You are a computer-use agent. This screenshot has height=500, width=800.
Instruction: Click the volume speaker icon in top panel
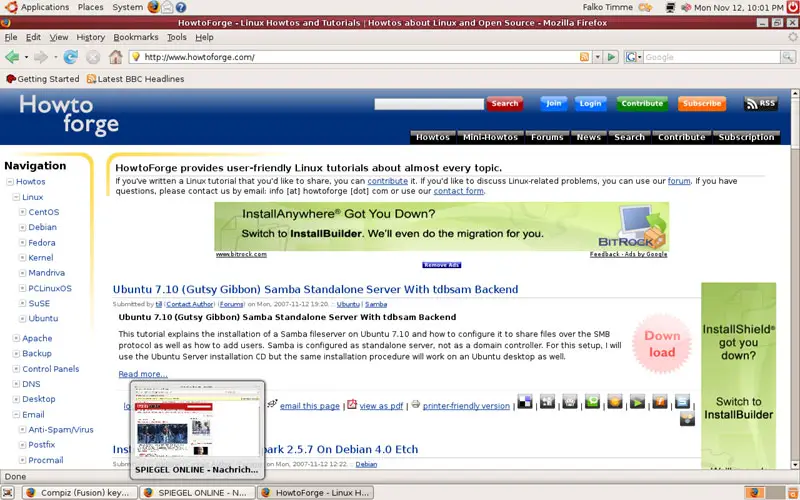click(x=686, y=7)
